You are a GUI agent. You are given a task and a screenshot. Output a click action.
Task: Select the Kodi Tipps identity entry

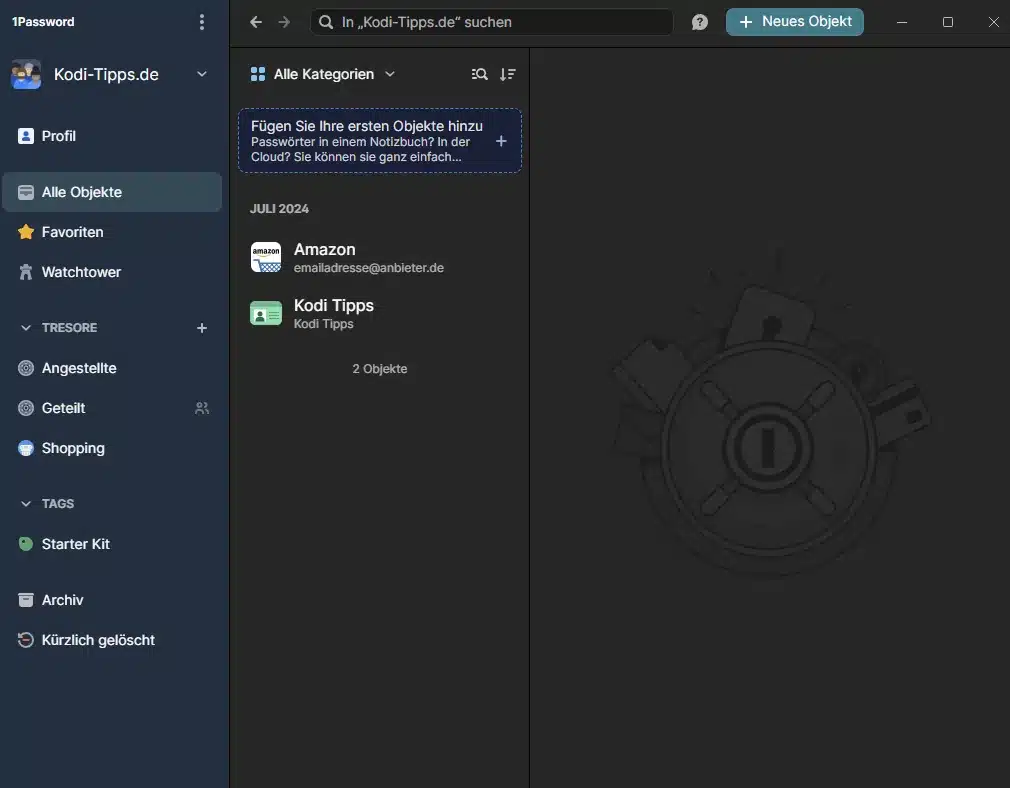pos(380,314)
